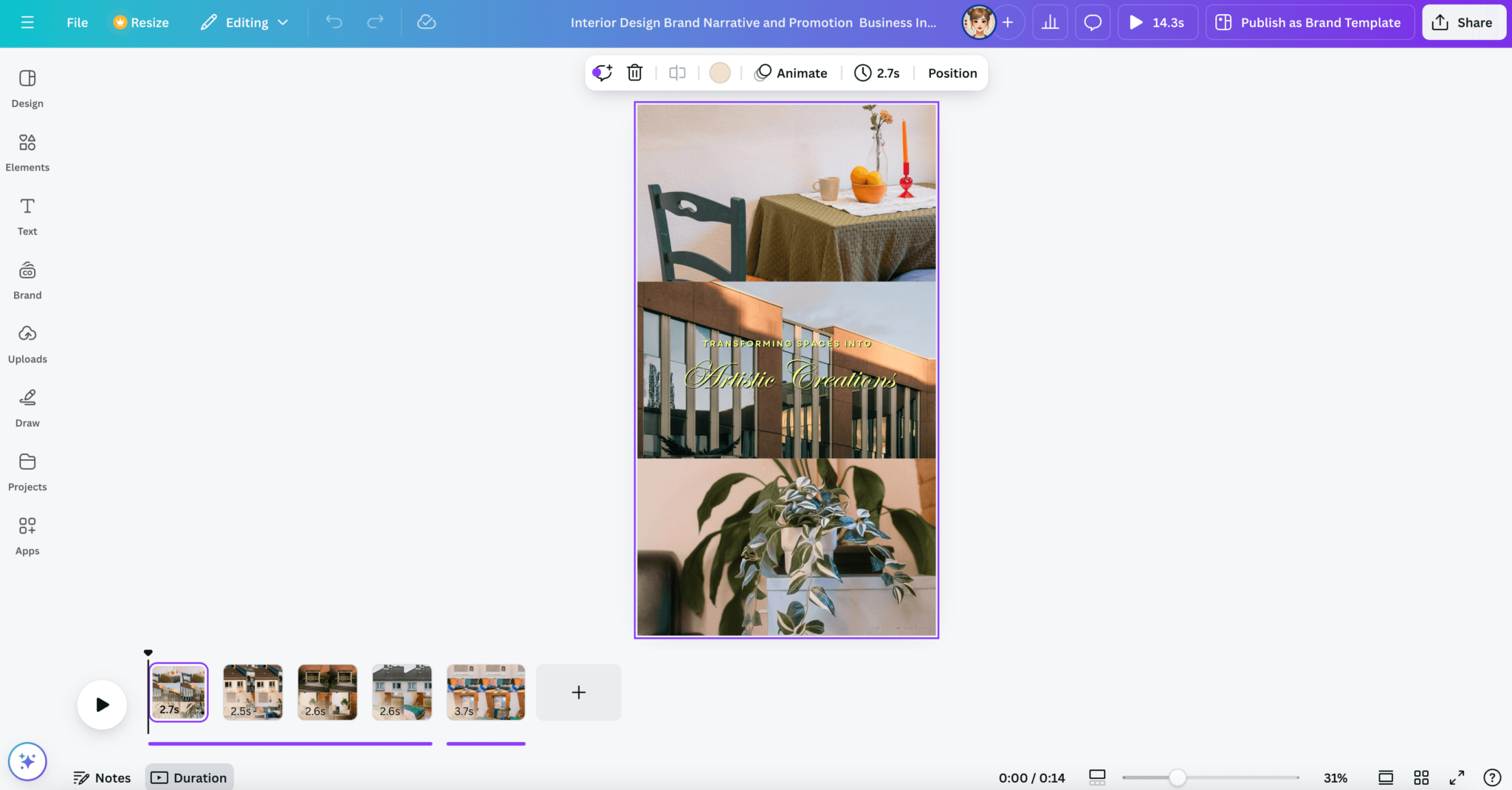Play the 14.3s preview from the top bar

(x=1157, y=22)
